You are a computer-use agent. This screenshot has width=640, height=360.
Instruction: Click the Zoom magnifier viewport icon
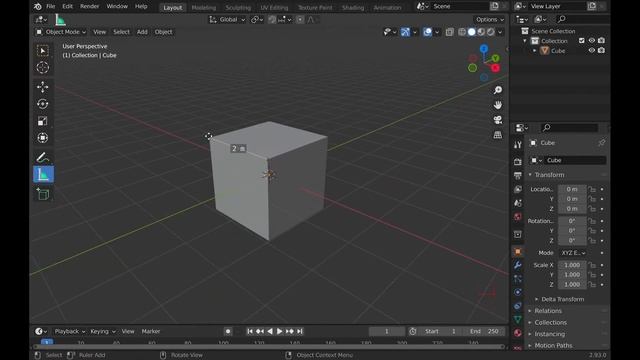tap(498, 90)
